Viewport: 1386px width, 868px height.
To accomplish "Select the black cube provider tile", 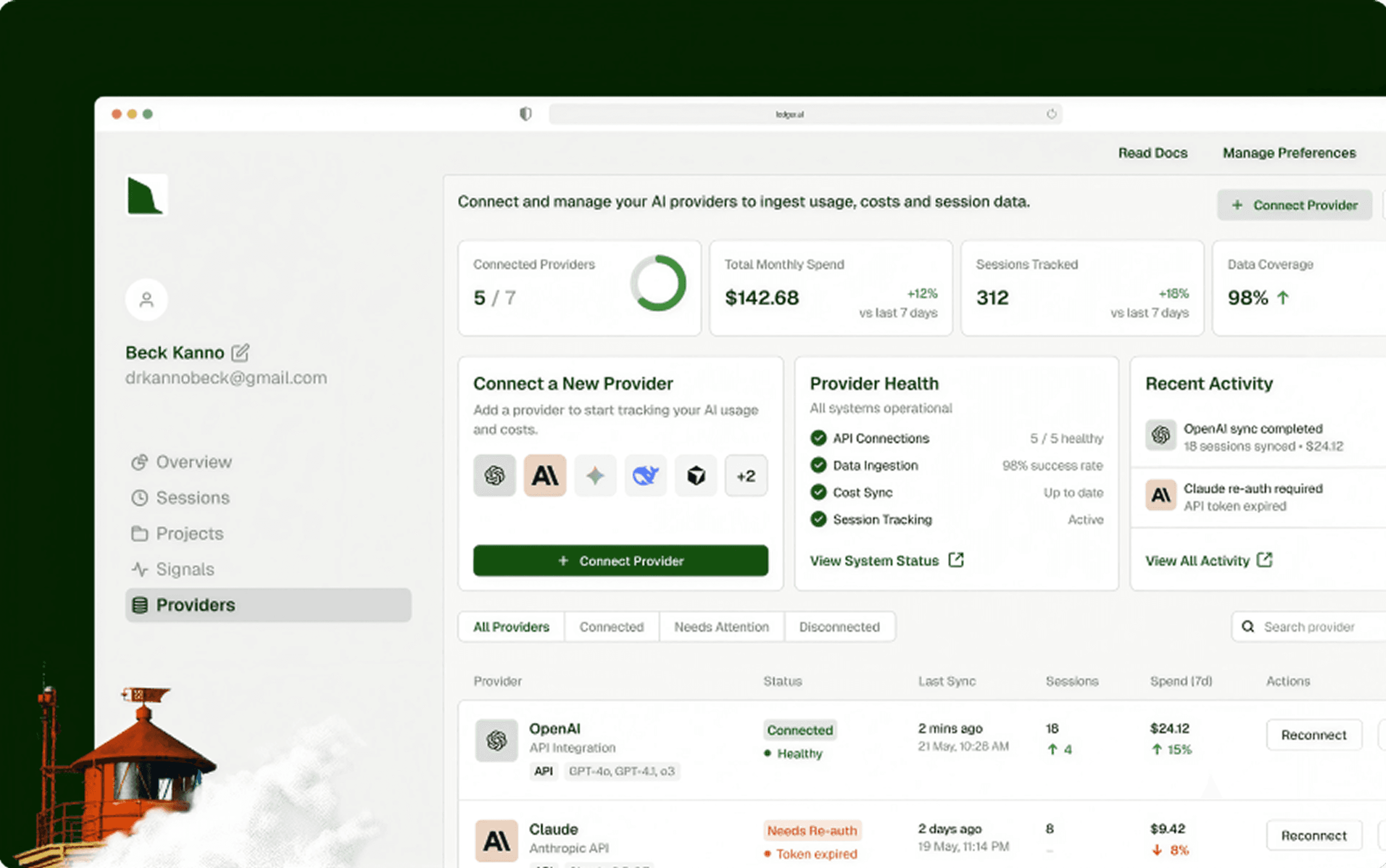I will [x=696, y=475].
